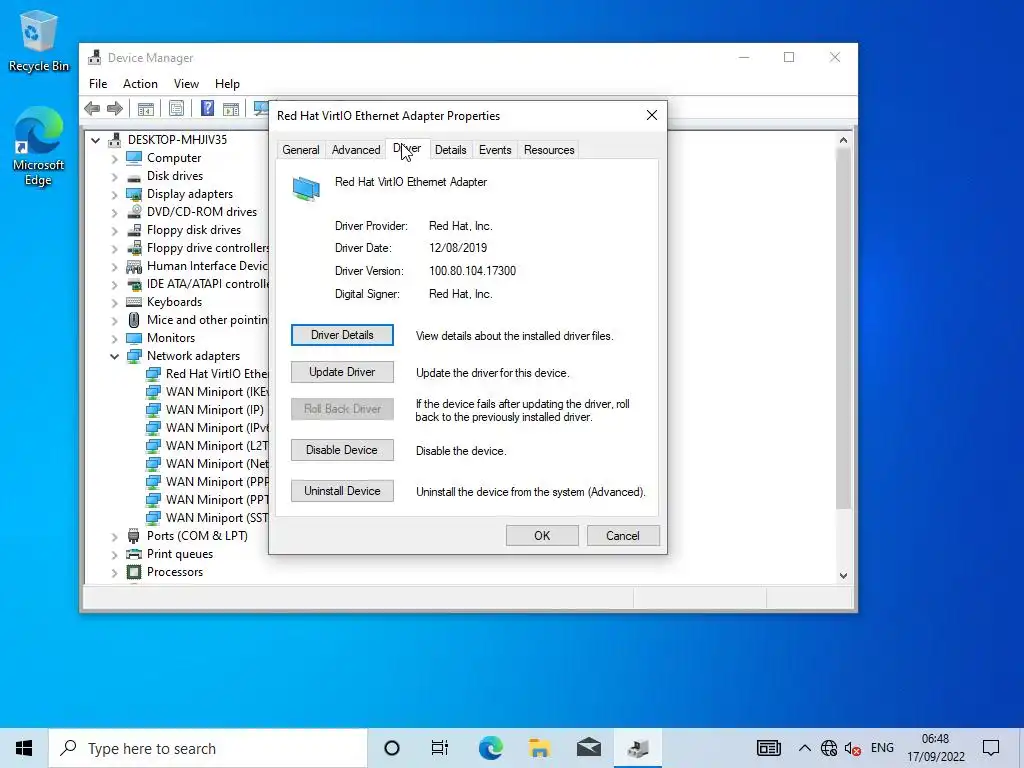The image size is (1024, 768).
Task: Expand the Ports (COM & LPT) category
Action: pos(114,536)
